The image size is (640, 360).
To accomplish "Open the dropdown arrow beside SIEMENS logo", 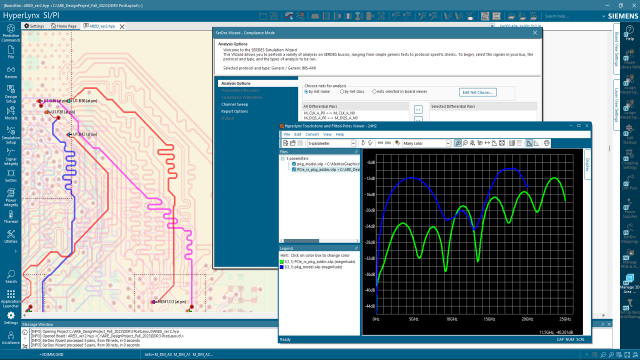I will tap(603, 16).
